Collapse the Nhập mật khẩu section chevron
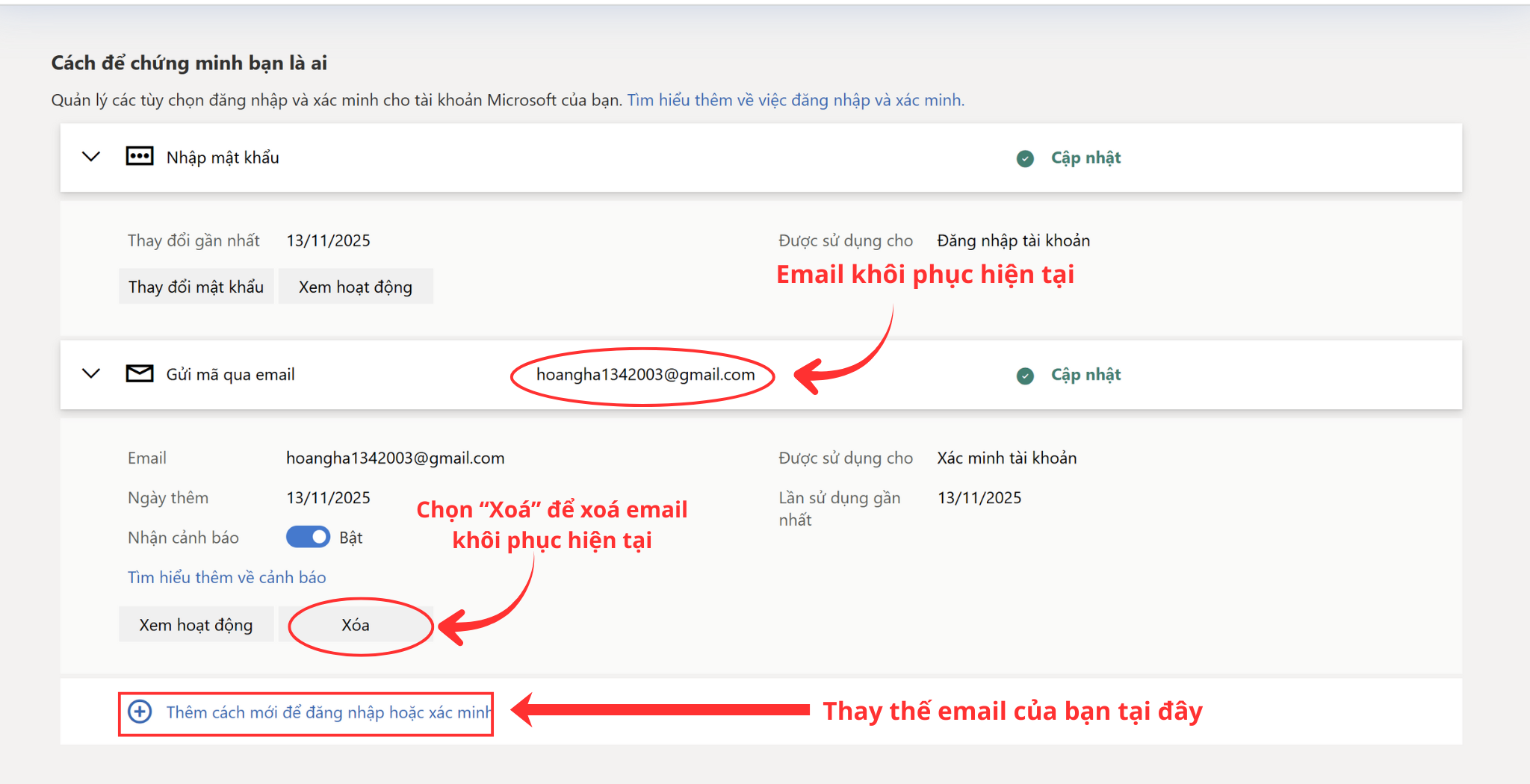 pyautogui.click(x=91, y=157)
